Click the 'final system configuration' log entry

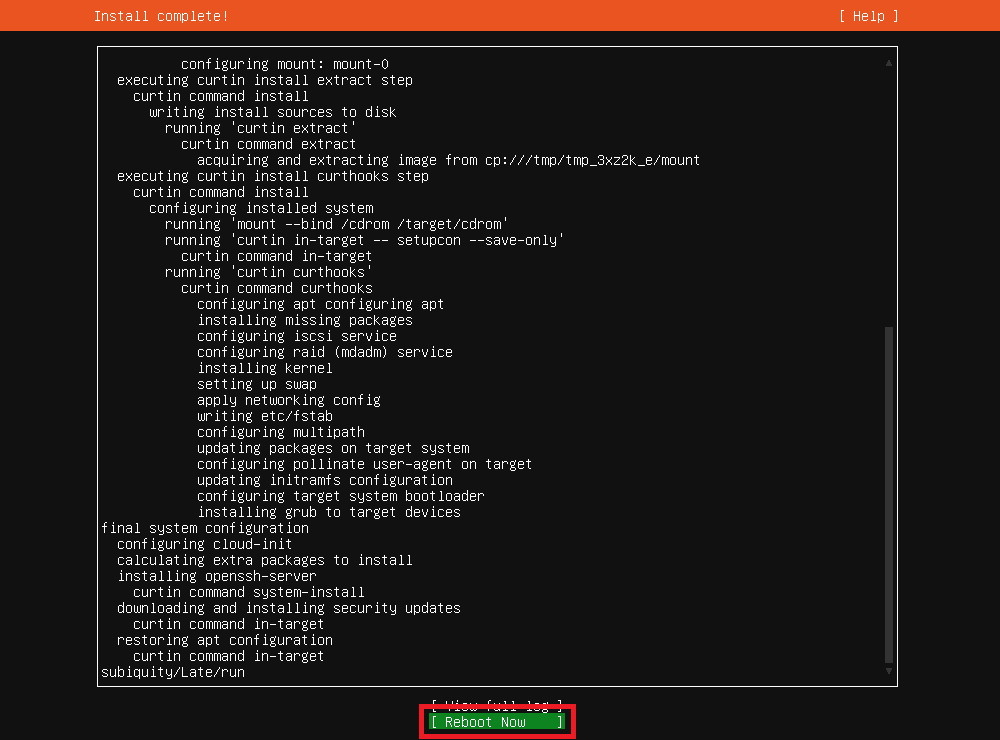tap(207, 528)
